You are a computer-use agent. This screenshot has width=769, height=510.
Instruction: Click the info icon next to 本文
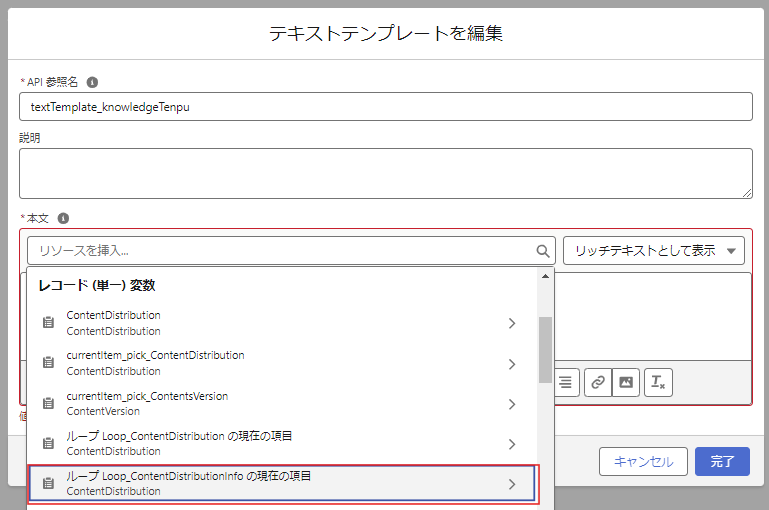click(x=63, y=218)
